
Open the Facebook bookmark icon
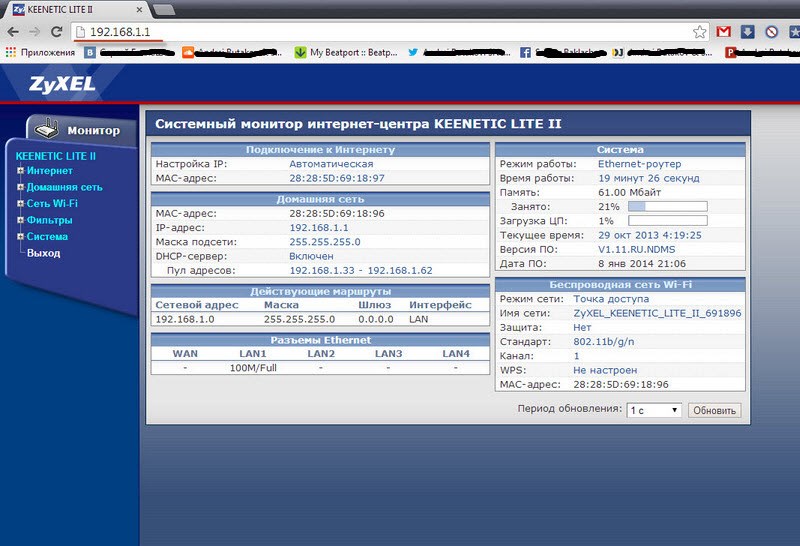525,52
